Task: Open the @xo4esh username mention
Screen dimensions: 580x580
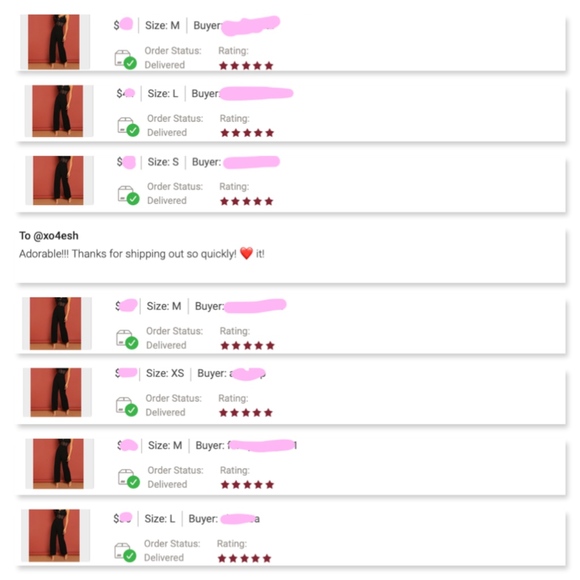Action: pyautogui.click(x=56, y=236)
